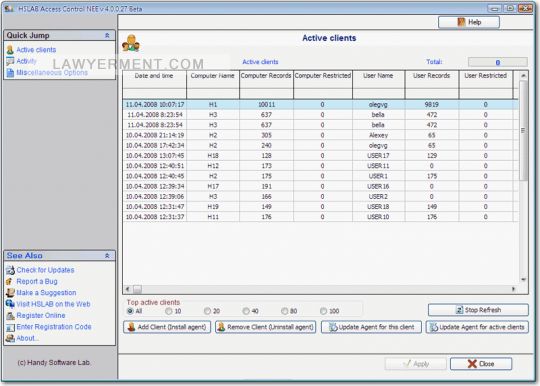Select the row dated 11.04.2008 10:07:17
Viewport: 540px width, 386px height.
point(320,105)
